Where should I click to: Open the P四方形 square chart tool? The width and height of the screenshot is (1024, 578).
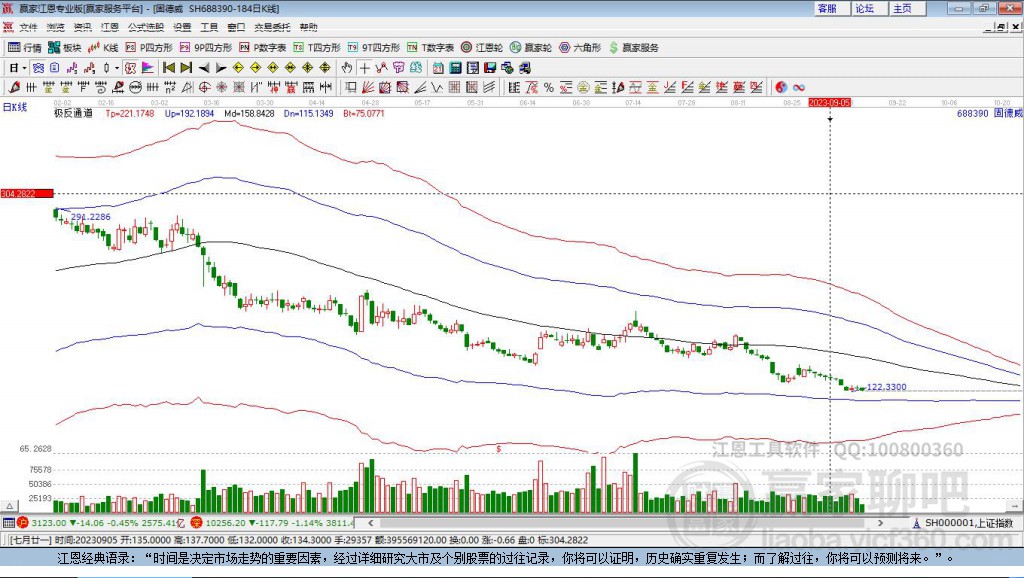[x=155, y=47]
